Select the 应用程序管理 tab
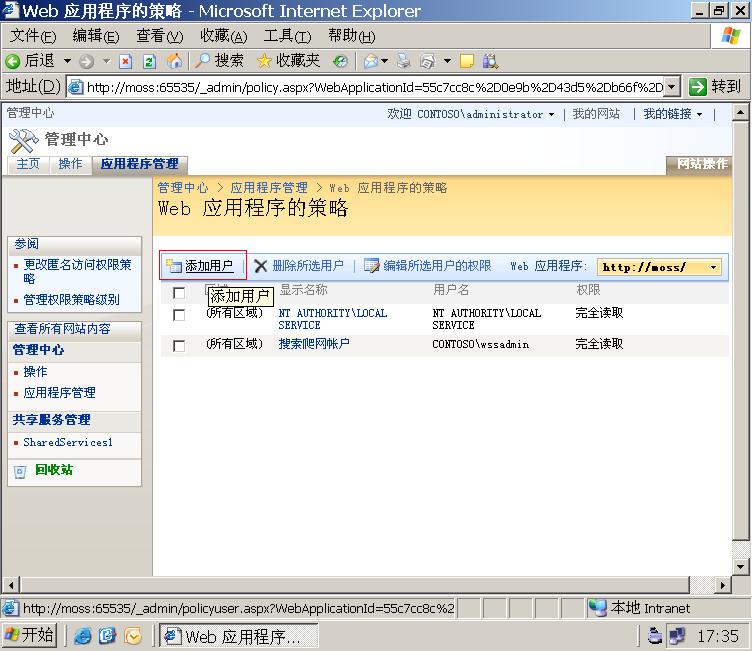This screenshot has height=651, width=752. click(140, 164)
